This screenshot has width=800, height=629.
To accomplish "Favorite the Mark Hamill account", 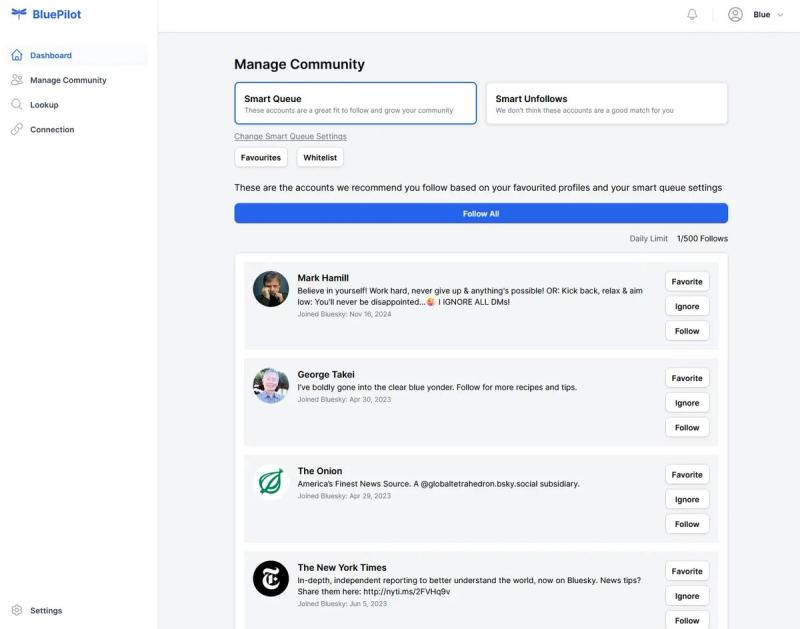I will coord(687,282).
